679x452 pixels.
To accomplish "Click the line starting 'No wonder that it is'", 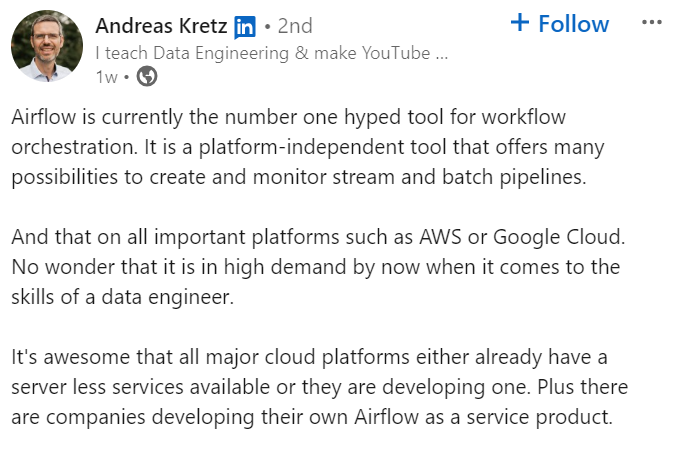I will 316,269.
